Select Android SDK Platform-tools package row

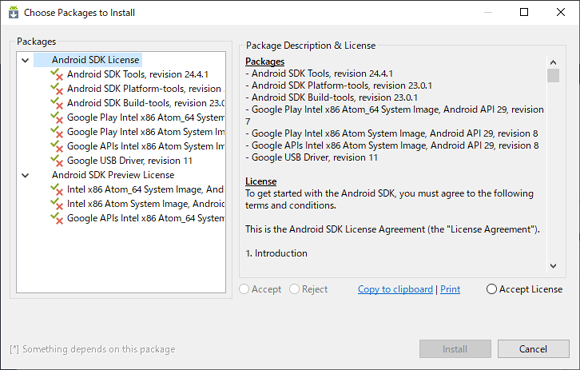(145, 89)
